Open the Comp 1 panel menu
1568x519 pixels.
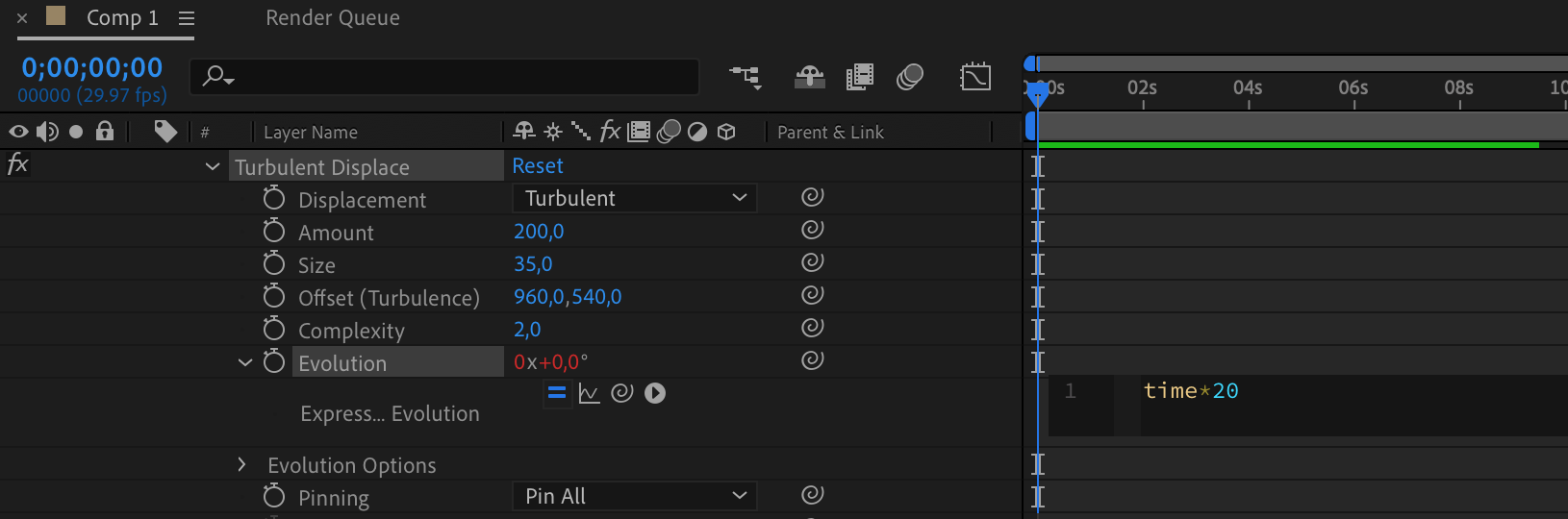tap(187, 18)
